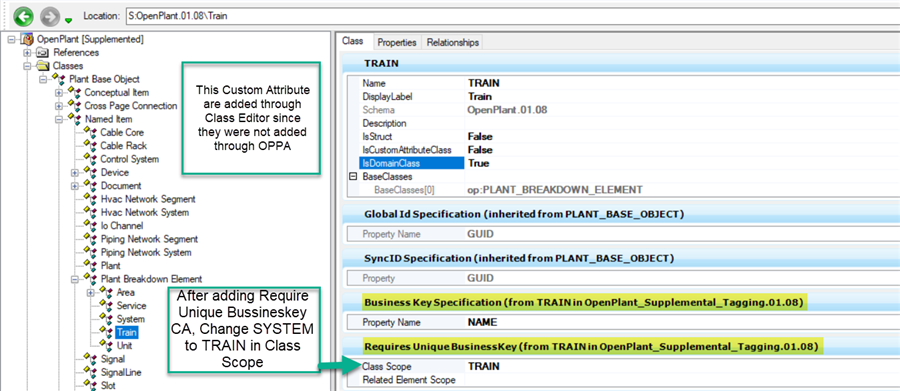Switch to the Properties tab
The height and width of the screenshot is (391, 900).
[x=397, y=42]
